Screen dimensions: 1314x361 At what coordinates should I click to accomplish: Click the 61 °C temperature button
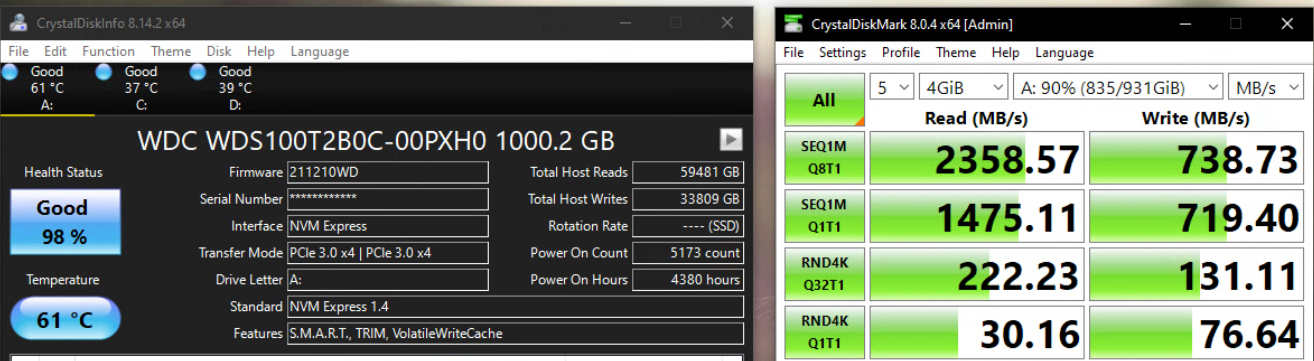click(x=64, y=320)
